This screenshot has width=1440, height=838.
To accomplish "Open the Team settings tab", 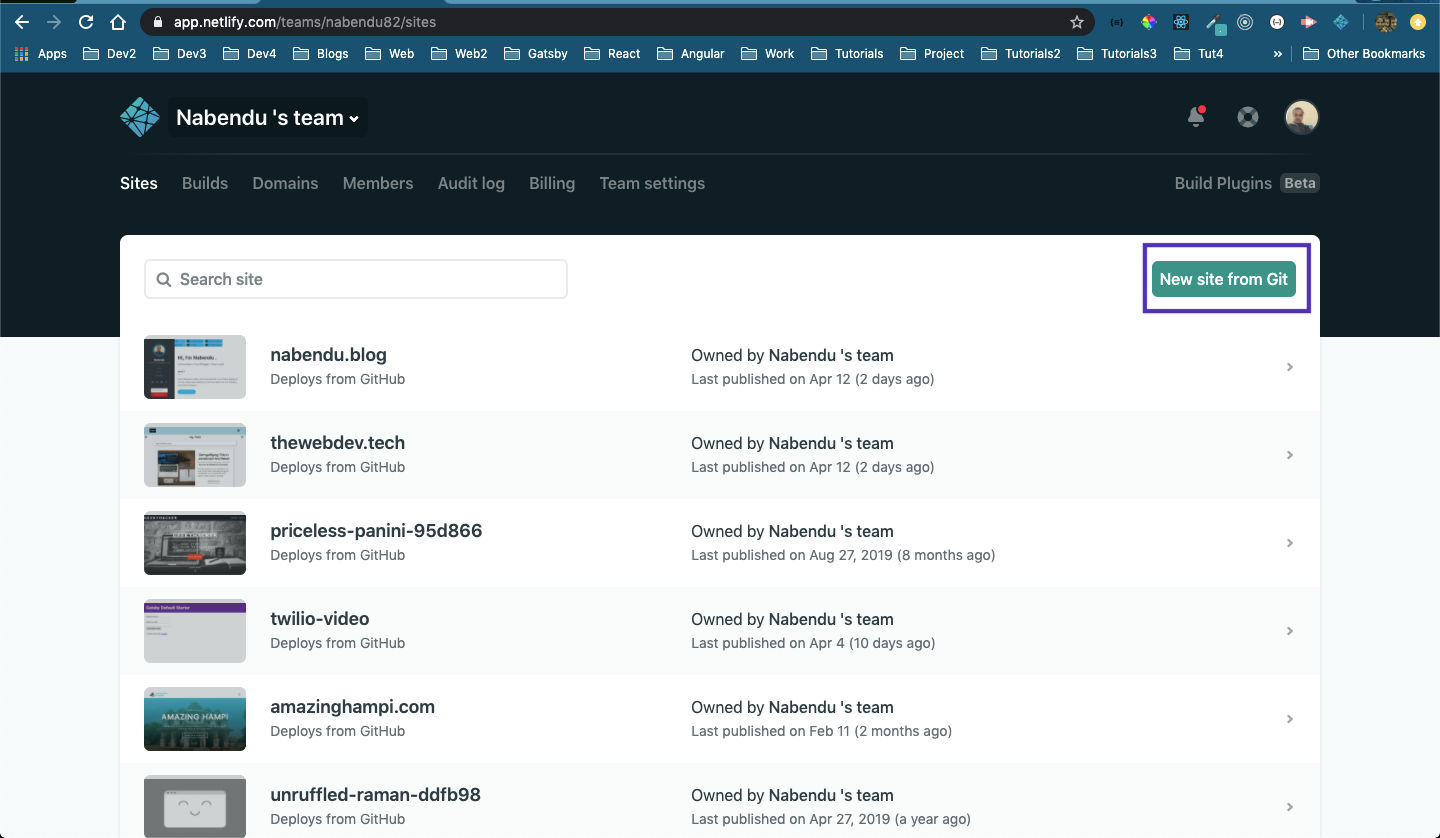I will (x=652, y=183).
